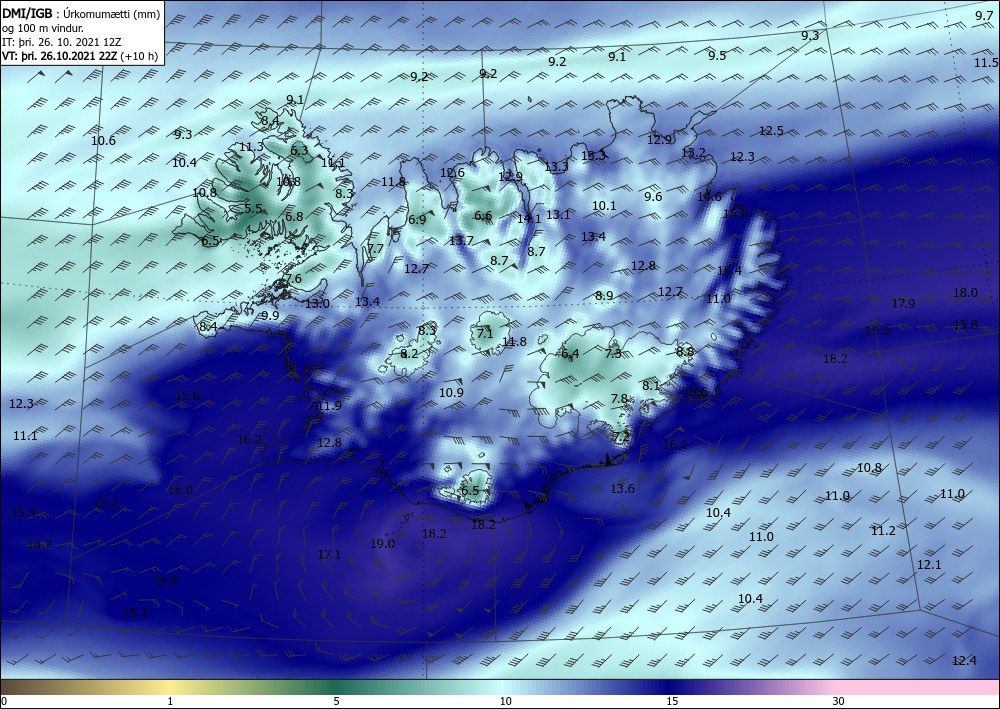The width and height of the screenshot is (1000, 709).
Task: Click the 11.9 value in southwest Iceland
Action: click(329, 406)
